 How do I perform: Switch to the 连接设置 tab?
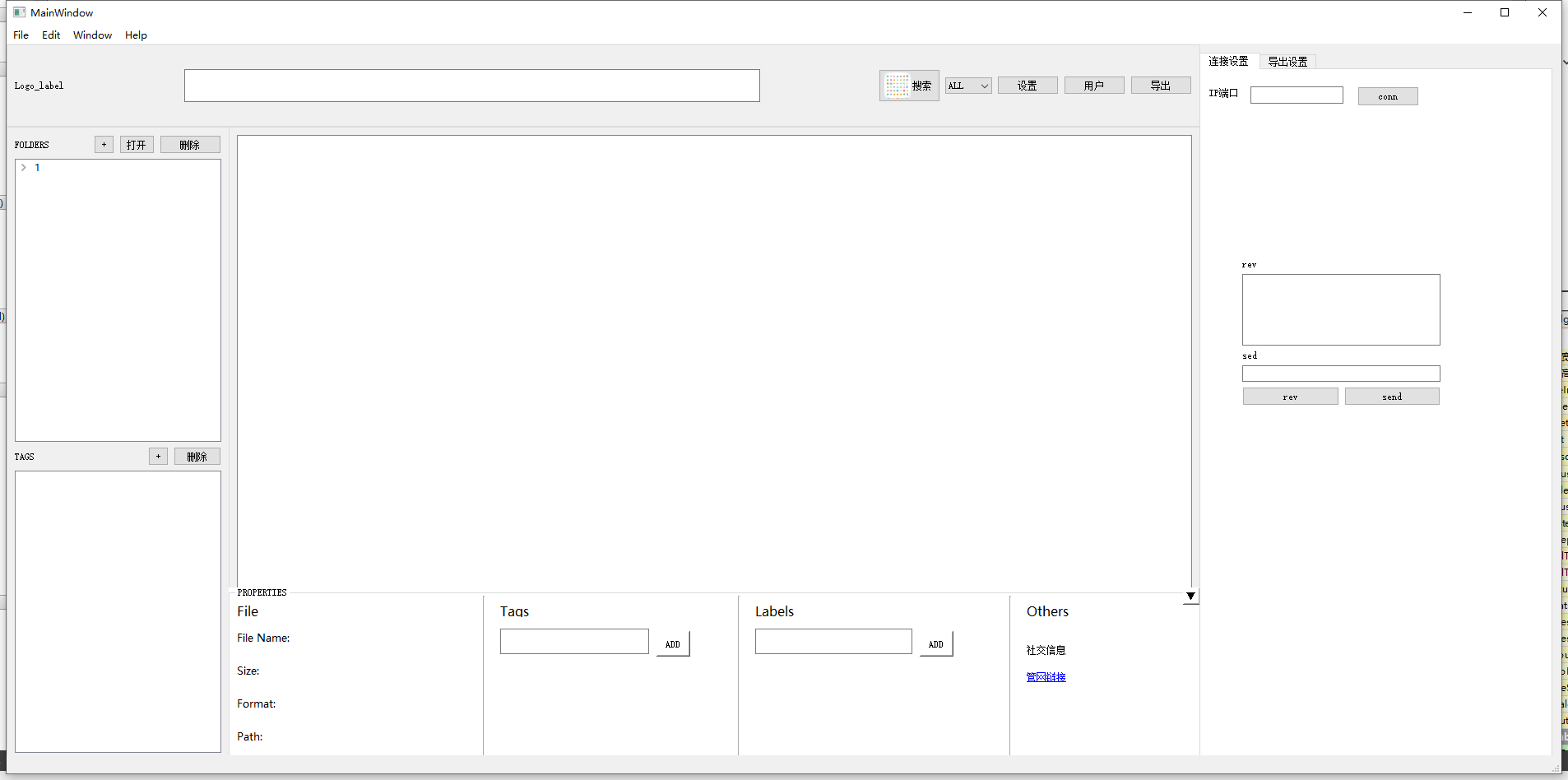pos(1228,61)
